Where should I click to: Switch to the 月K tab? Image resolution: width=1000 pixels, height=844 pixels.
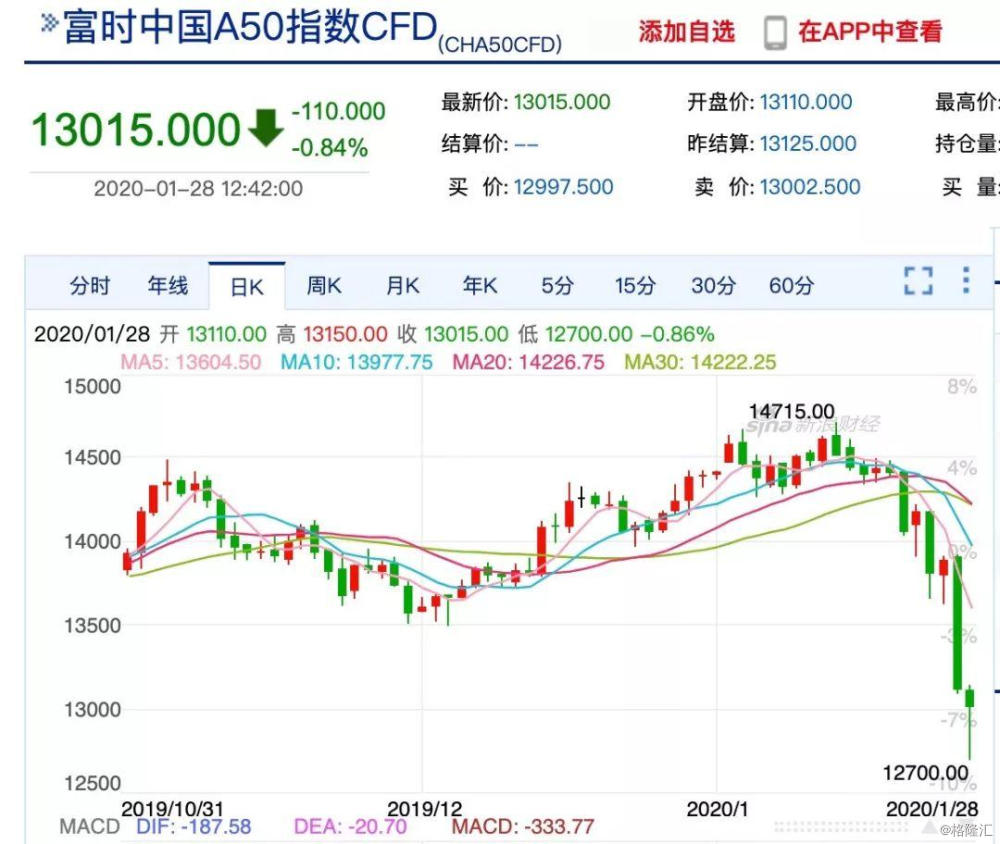pyautogui.click(x=402, y=285)
